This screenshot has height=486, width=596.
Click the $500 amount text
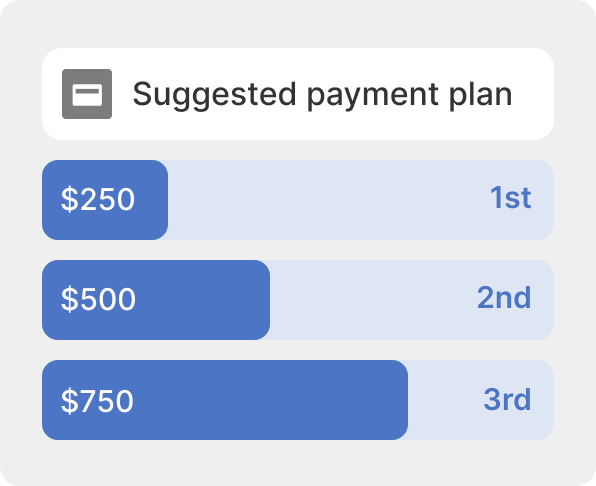(98, 299)
